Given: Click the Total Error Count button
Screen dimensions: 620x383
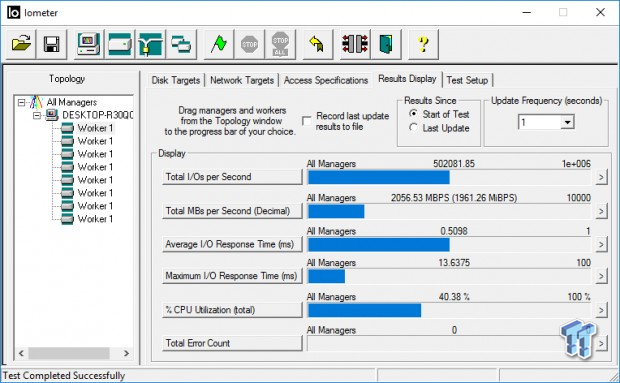Looking at the screenshot, I should (x=232, y=343).
